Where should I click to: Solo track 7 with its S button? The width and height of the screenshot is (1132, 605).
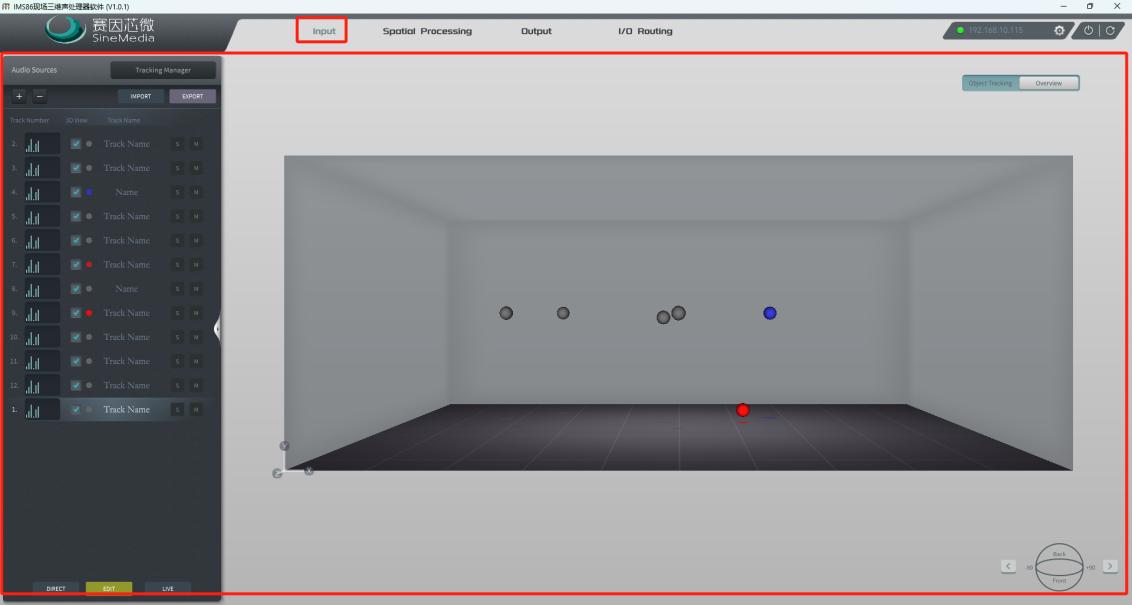177,265
